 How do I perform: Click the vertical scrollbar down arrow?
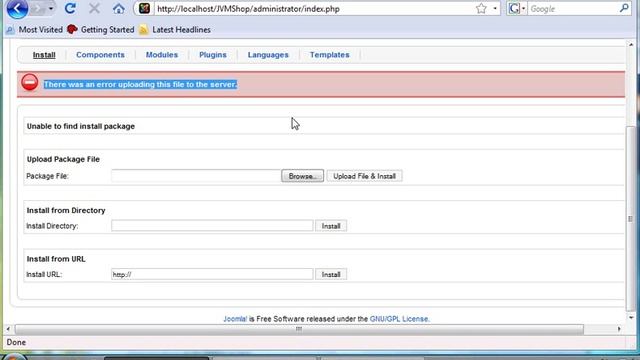click(631, 317)
